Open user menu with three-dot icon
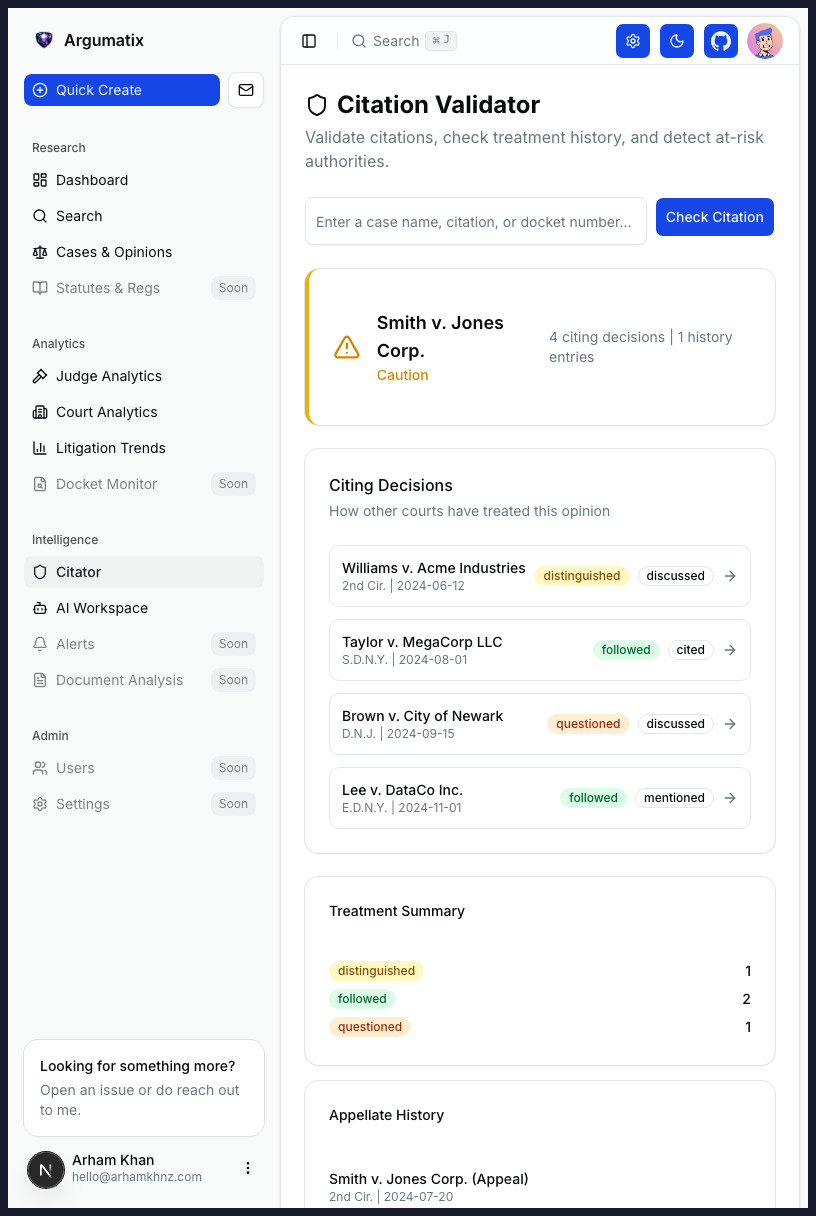The image size is (816, 1216). [248, 1168]
